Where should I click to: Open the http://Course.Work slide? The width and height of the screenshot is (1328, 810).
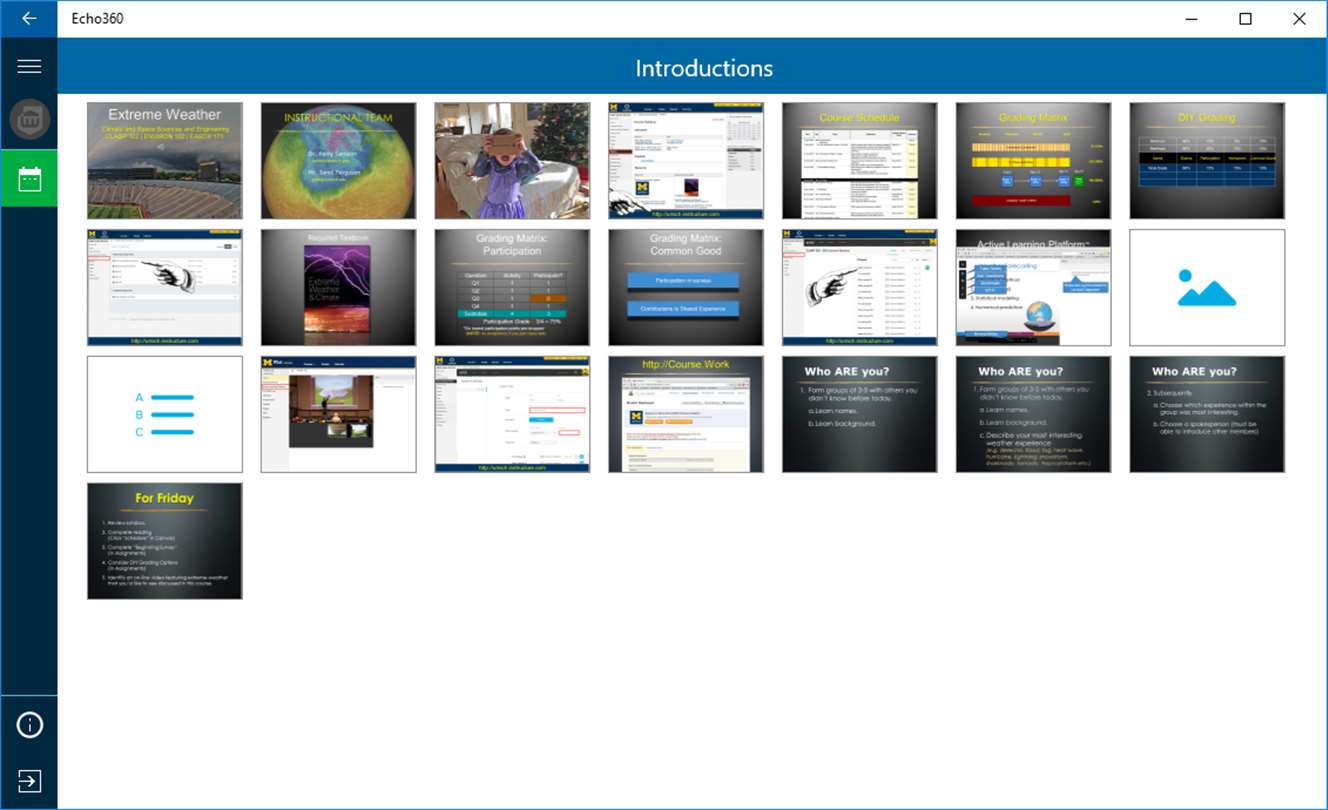[x=686, y=414]
